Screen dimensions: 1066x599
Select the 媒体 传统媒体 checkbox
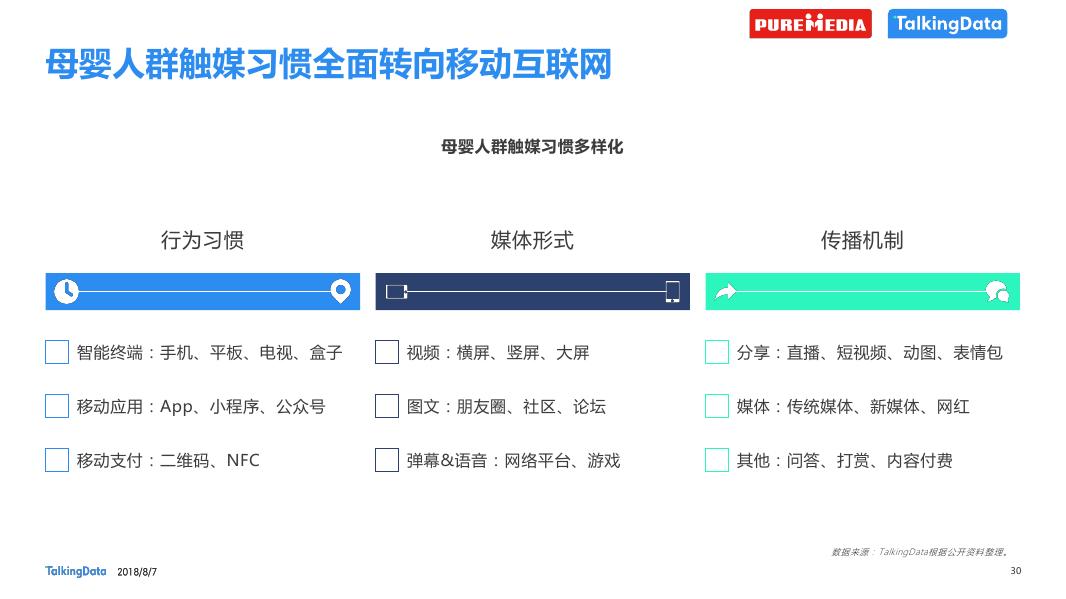pos(717,406)
